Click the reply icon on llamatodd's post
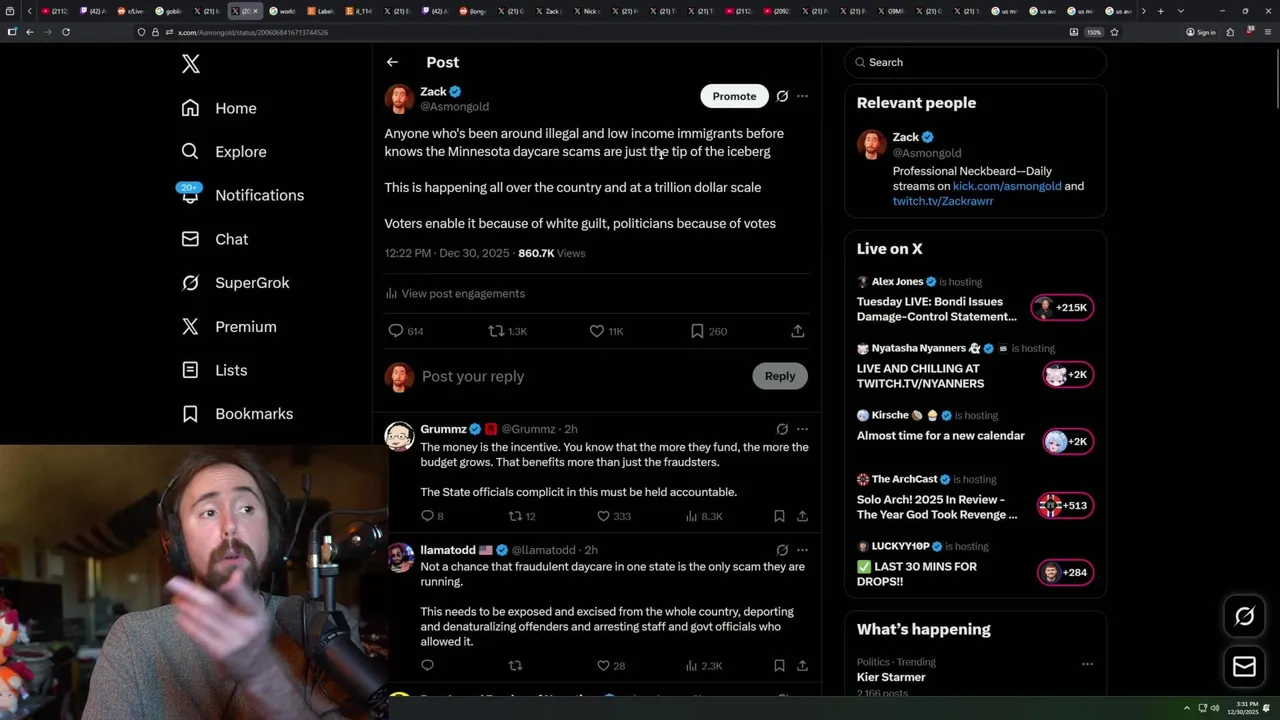 click(x=427, y=665)
